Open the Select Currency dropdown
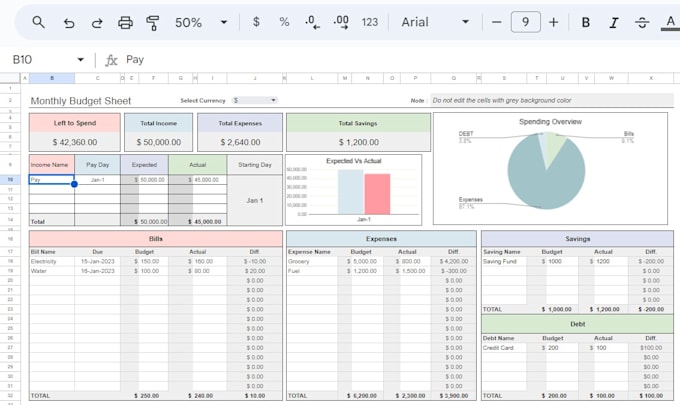Viewport: 680px width, 405px height. (254, 100)
